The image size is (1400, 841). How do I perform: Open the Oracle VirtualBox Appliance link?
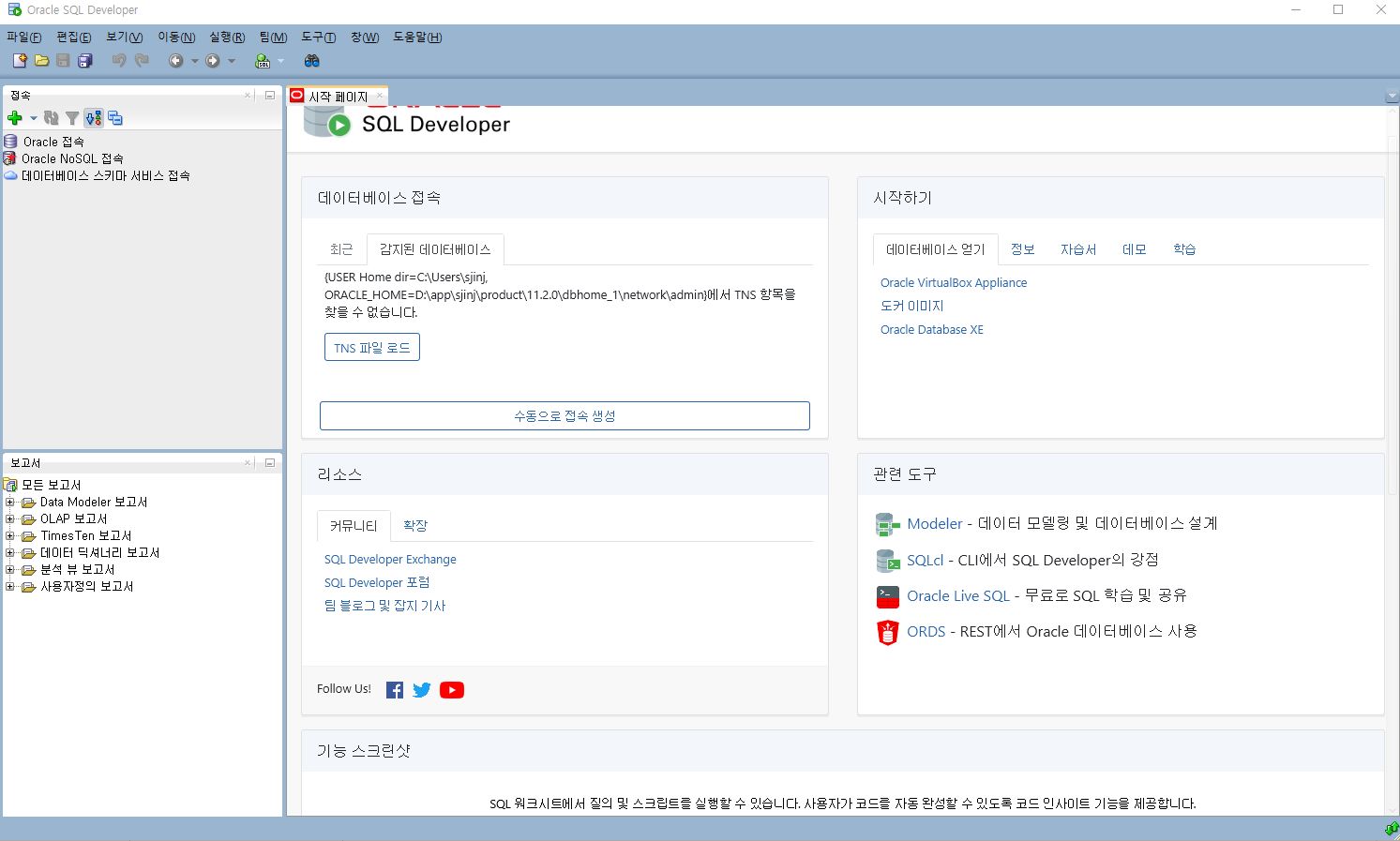pos(954,283)
